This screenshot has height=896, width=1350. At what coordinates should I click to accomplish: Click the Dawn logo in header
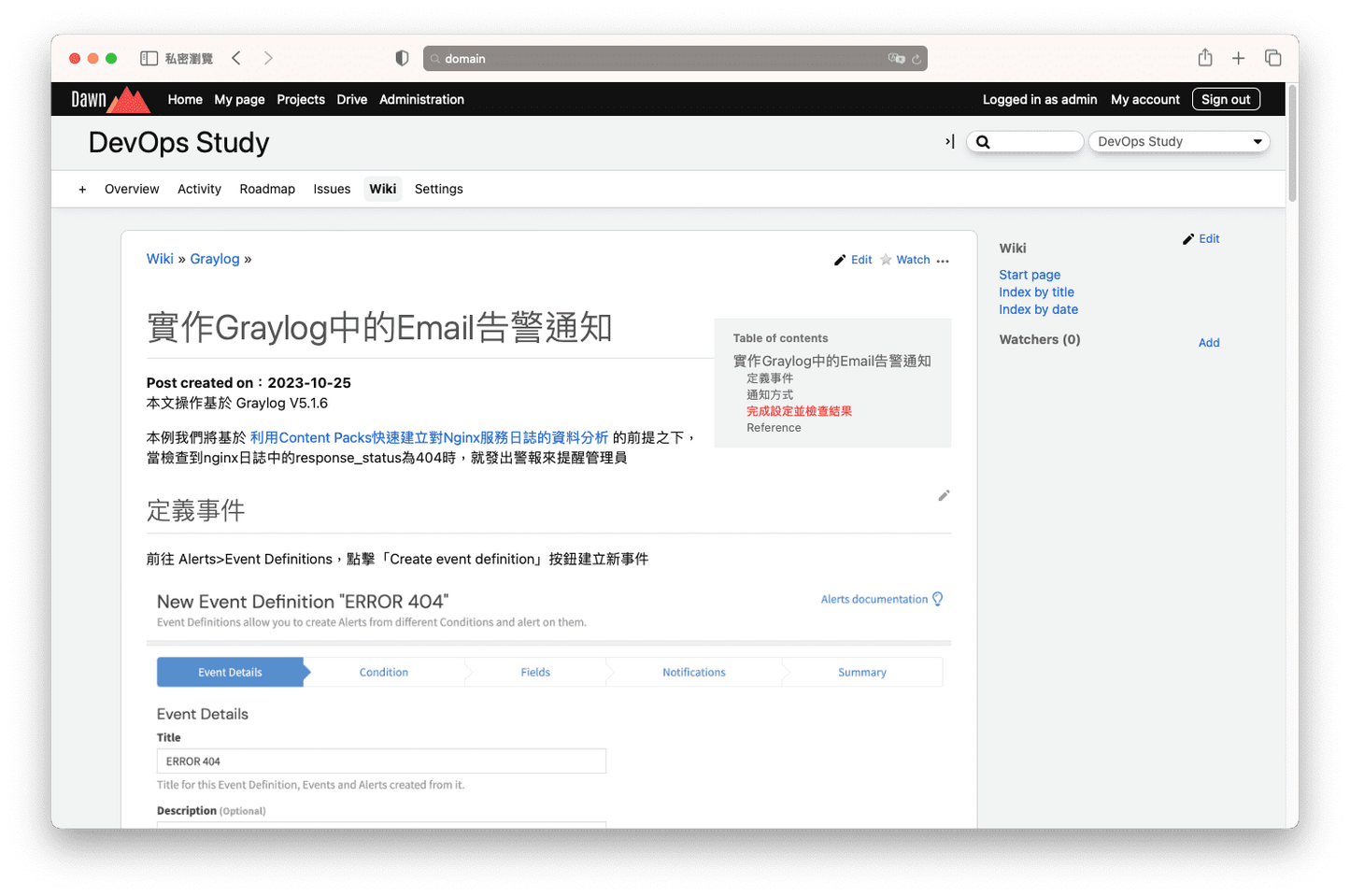pyautogui.click(x=109, y=99)
